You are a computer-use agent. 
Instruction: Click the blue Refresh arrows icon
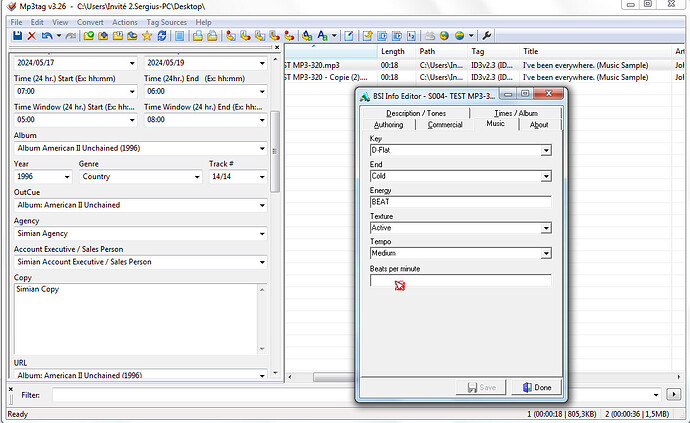point(162,36)
